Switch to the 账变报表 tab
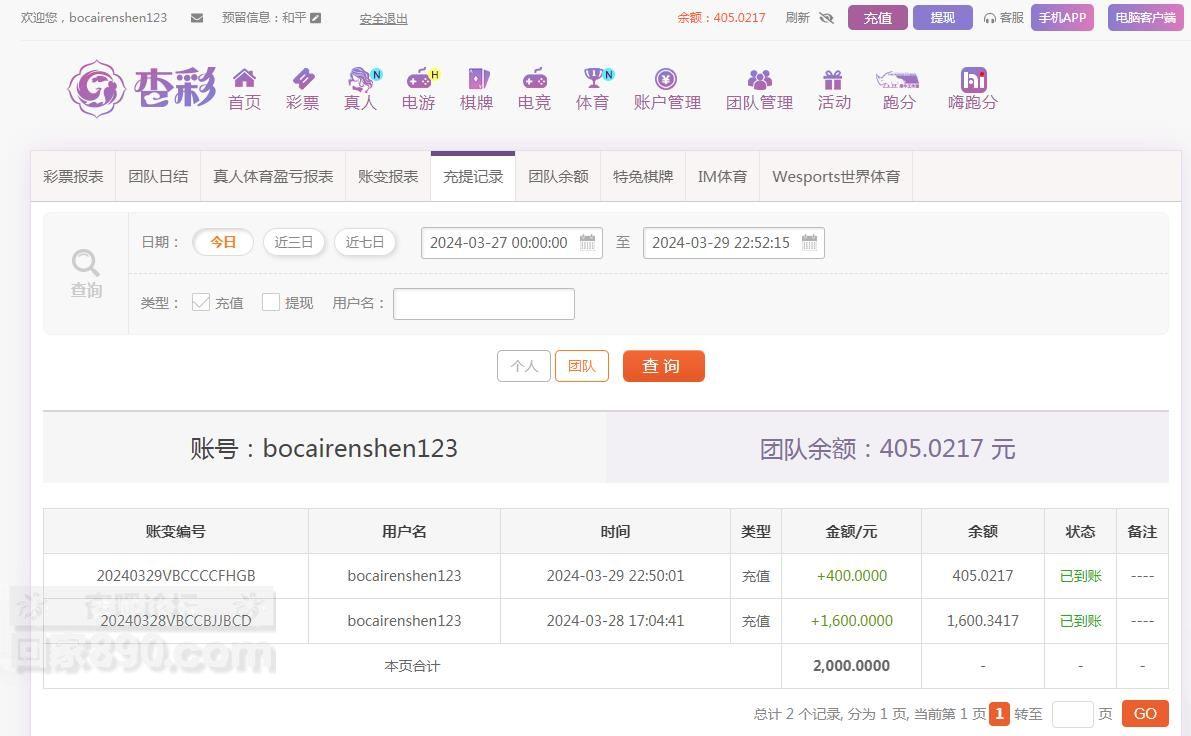 click(x=388, y=176)
